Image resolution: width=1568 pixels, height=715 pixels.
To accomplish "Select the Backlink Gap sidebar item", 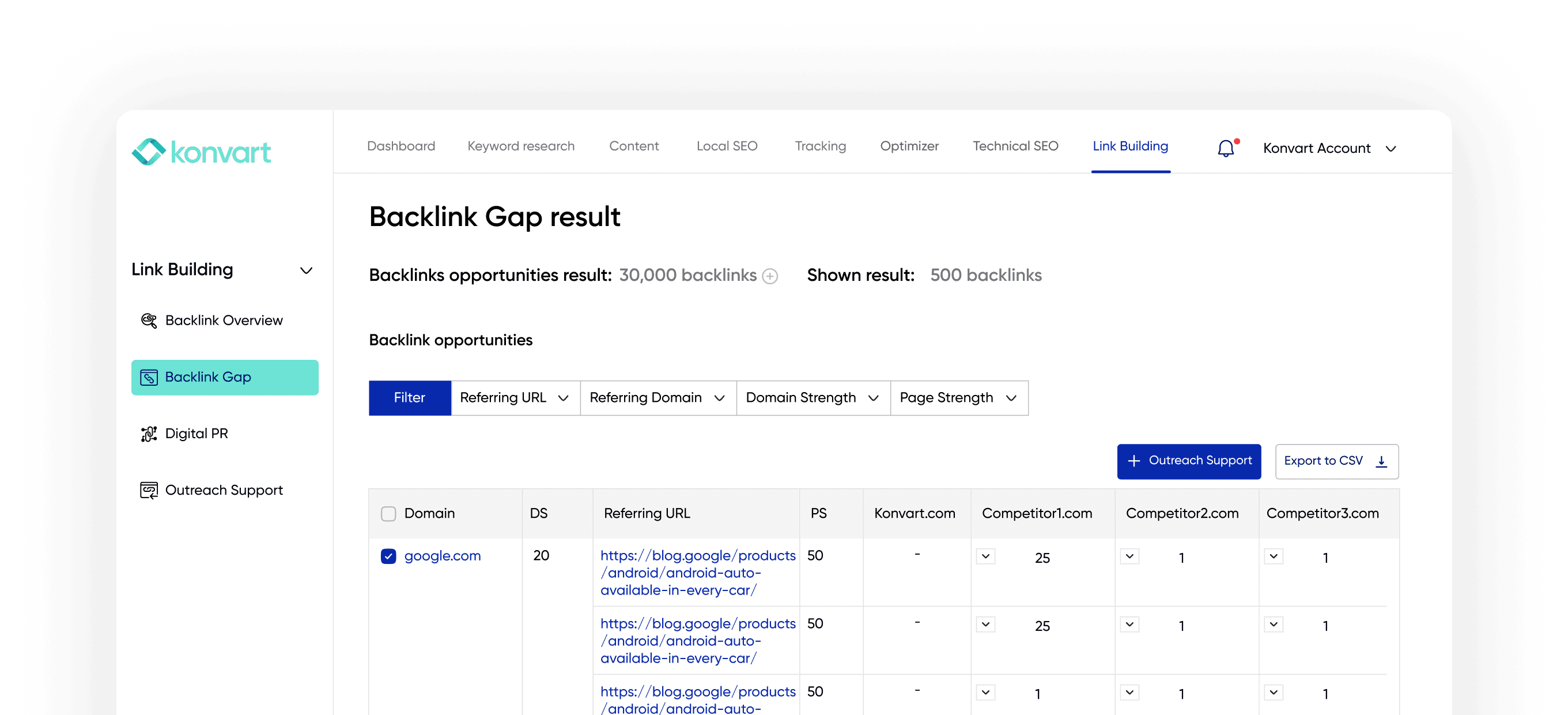I will pyautogui.click(x=208, y=377).
